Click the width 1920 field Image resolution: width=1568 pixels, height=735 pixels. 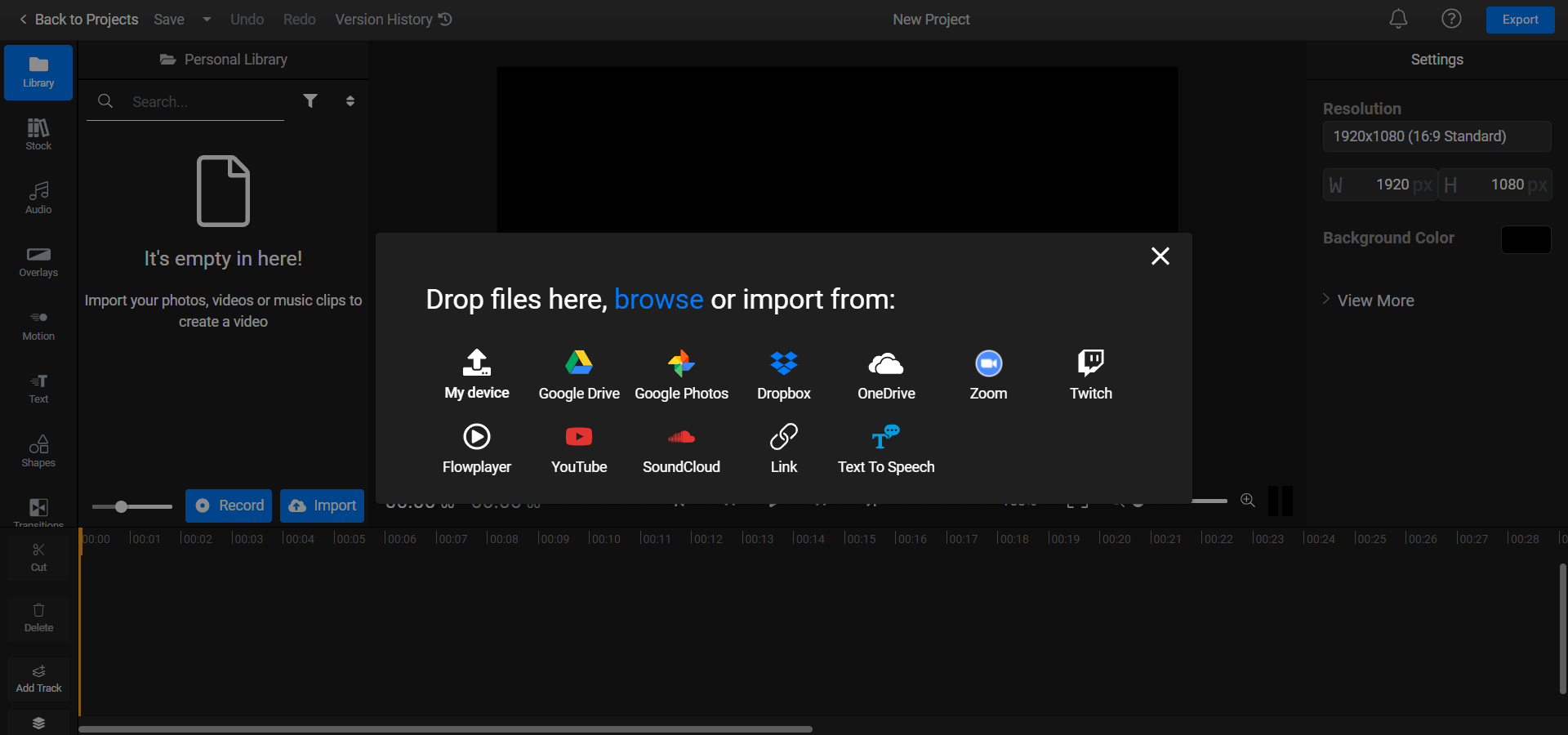coord(1380,185)
